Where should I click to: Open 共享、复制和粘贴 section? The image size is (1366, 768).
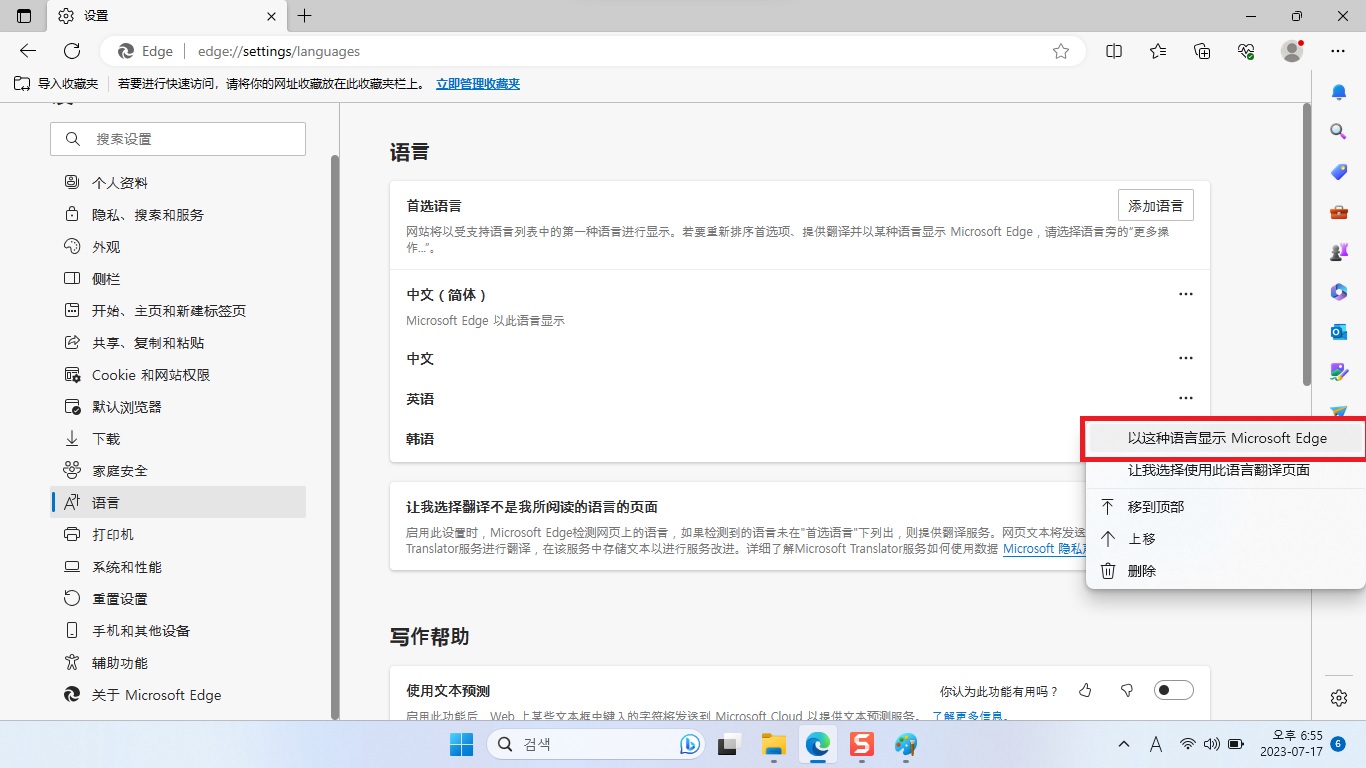178,343
